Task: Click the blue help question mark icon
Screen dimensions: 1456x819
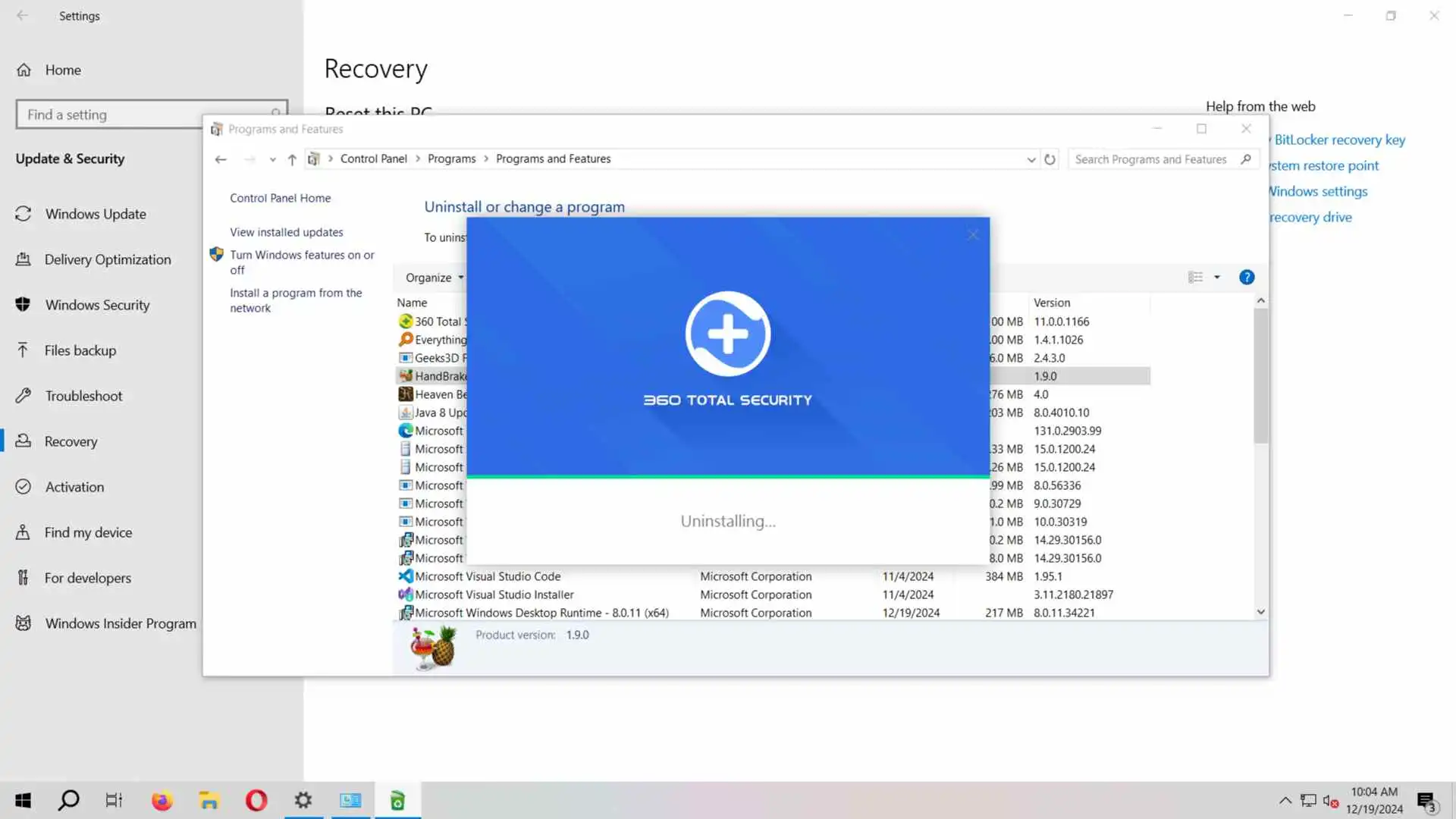Action: point(1246,278)
